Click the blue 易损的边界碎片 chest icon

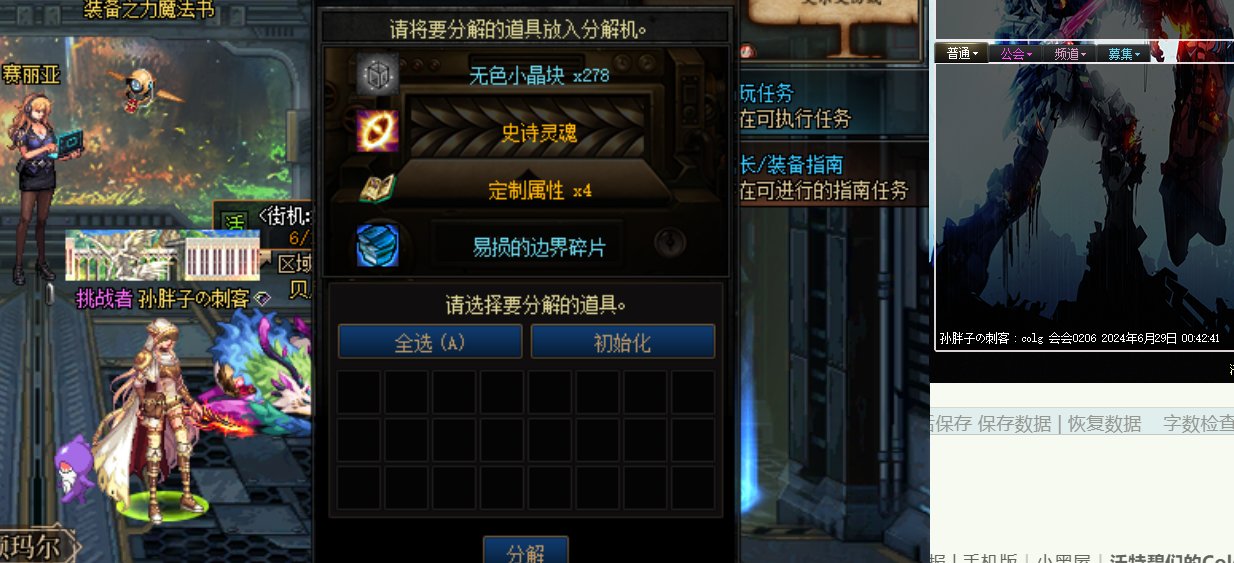(x=378, y=246)
